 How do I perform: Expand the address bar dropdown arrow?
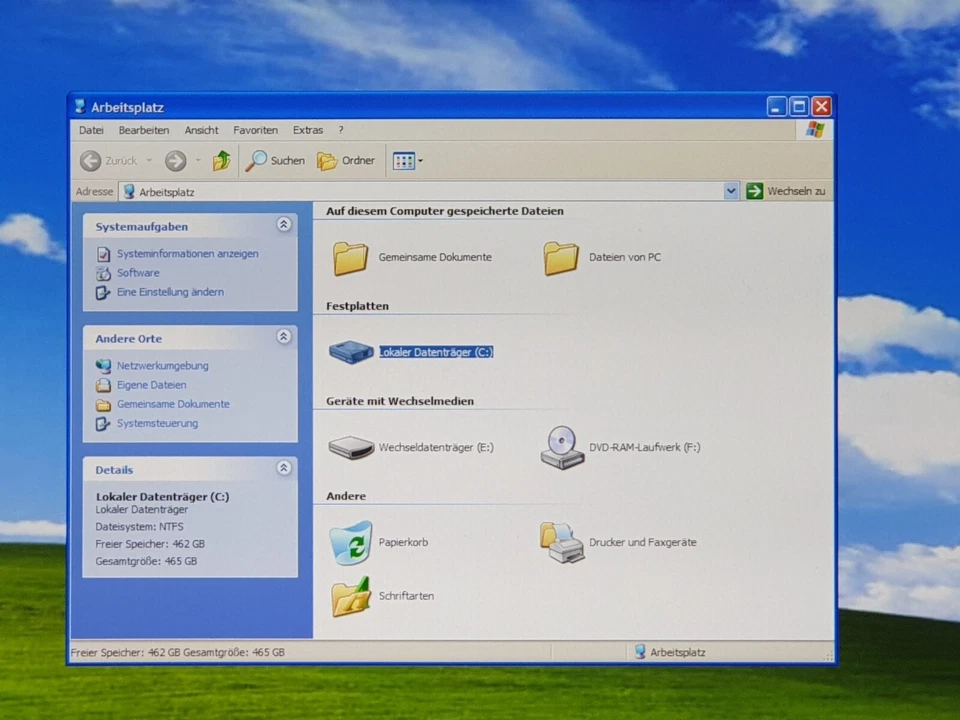(x=731, y=191)
